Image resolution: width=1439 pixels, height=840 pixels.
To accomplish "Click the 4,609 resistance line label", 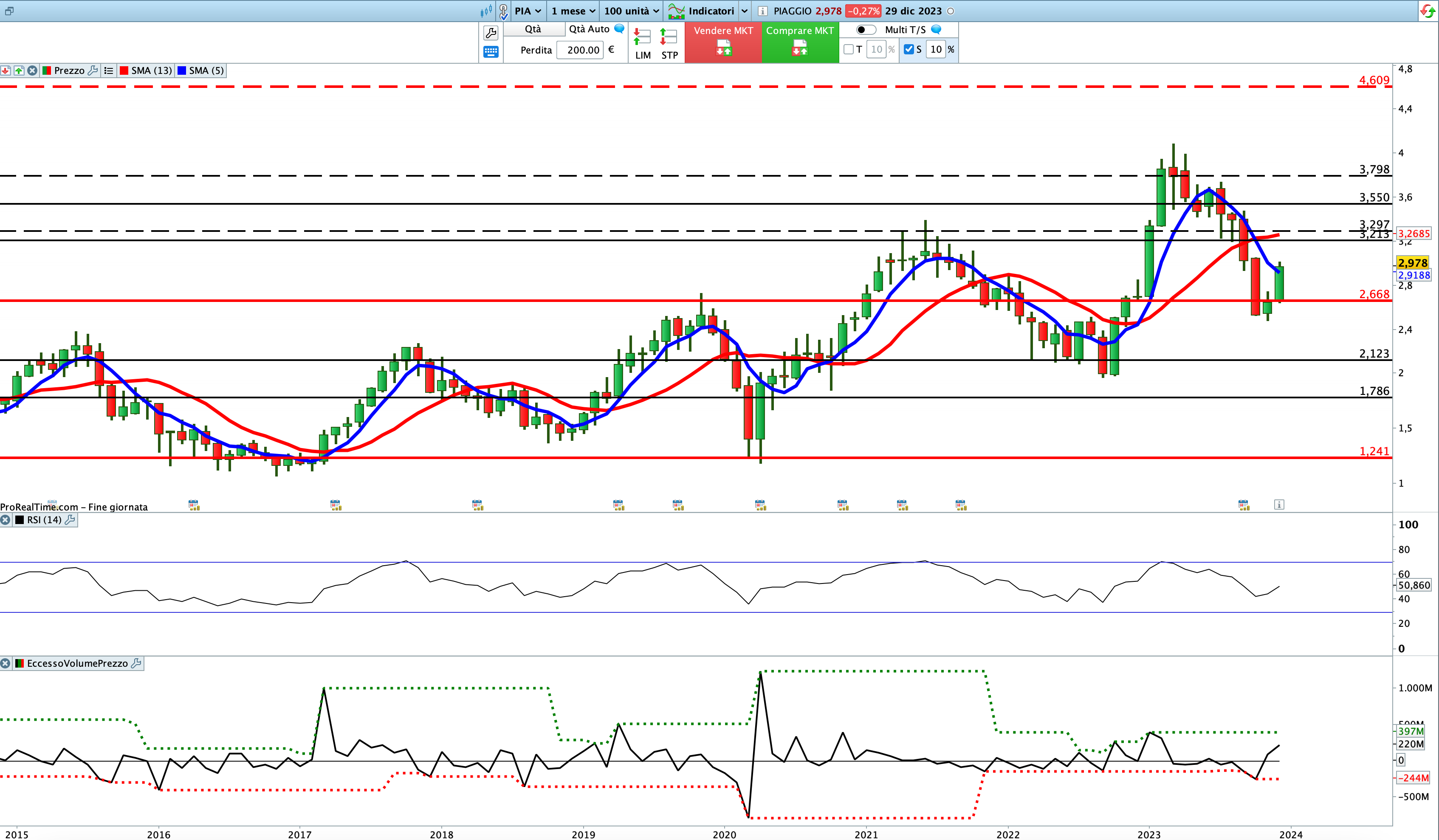I will 1374,80.
